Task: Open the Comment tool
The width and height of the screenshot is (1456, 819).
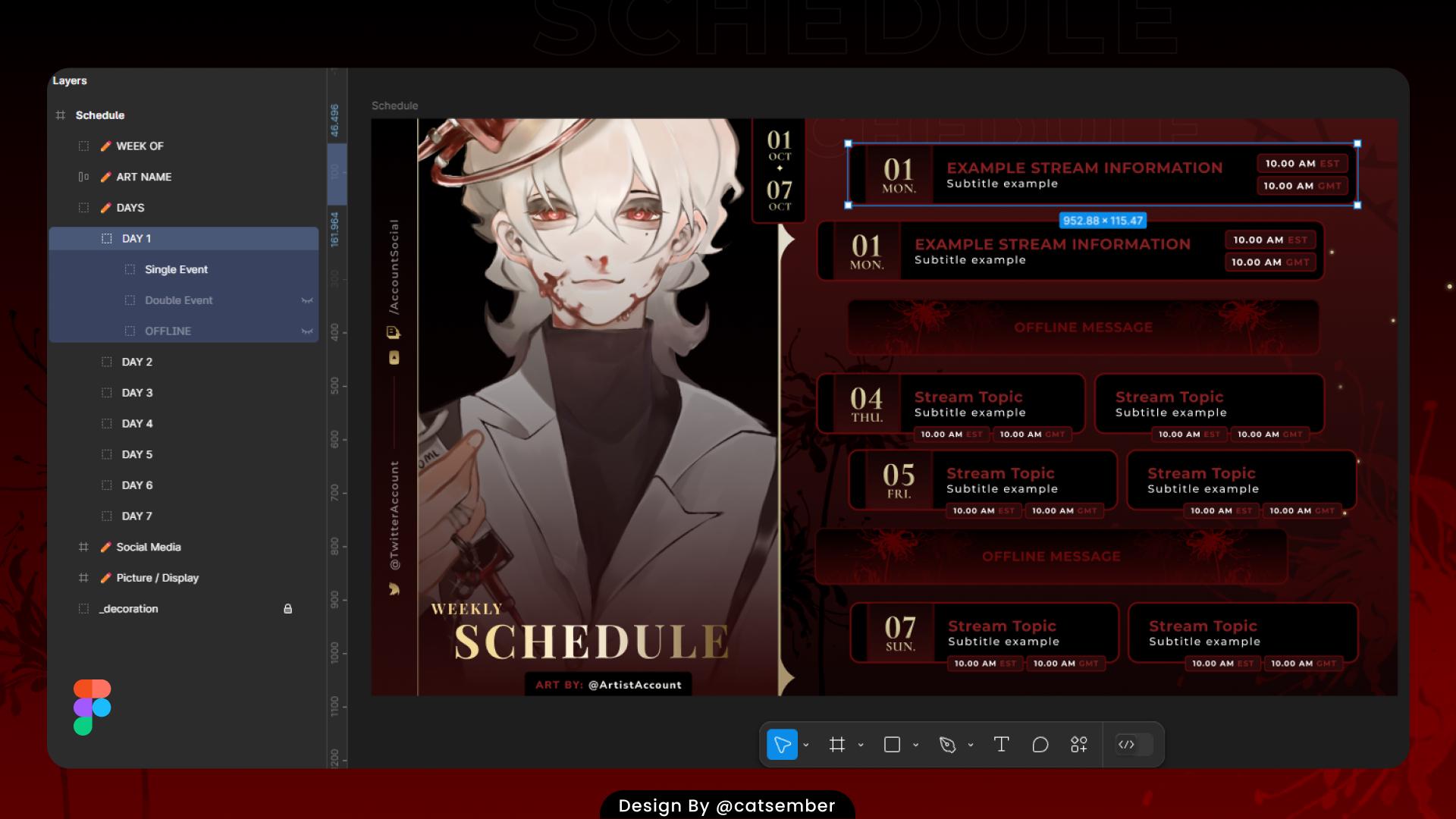Action: (1040, 745)
